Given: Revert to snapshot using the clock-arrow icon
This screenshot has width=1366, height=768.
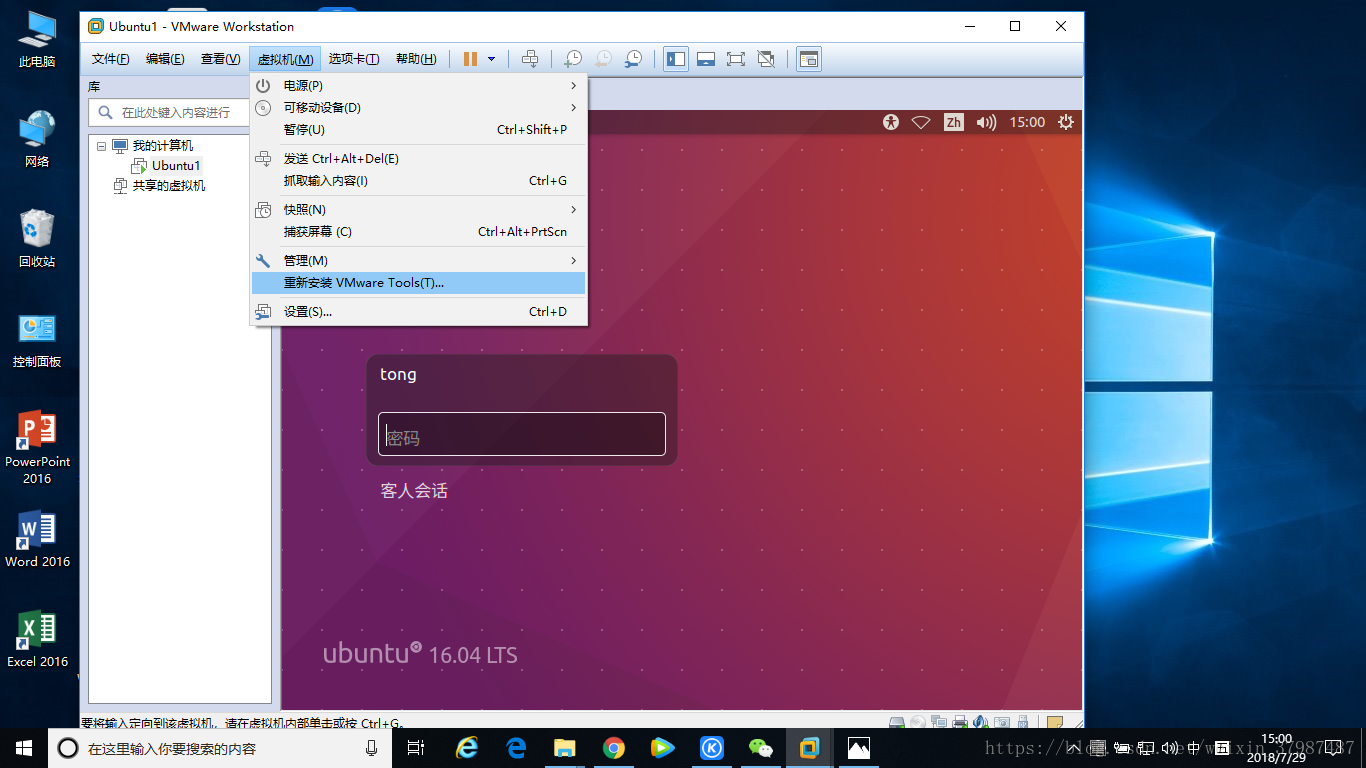Looking at the screenshot, I should (x=603, y=59).
